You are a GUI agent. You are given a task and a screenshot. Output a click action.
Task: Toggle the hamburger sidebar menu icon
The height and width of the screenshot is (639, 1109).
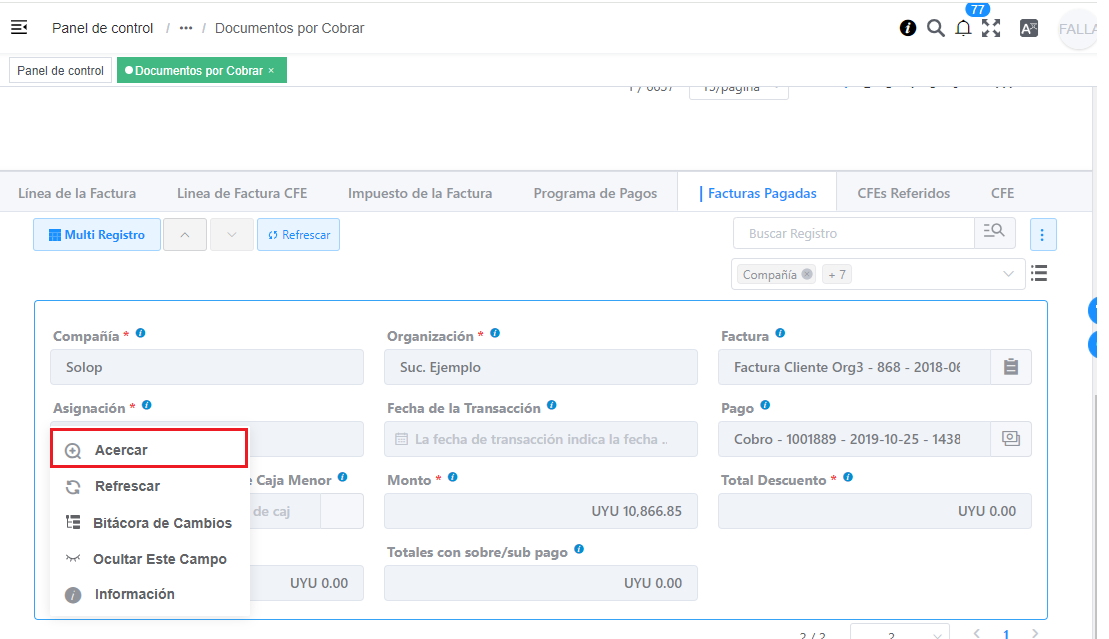coord(19,28)
